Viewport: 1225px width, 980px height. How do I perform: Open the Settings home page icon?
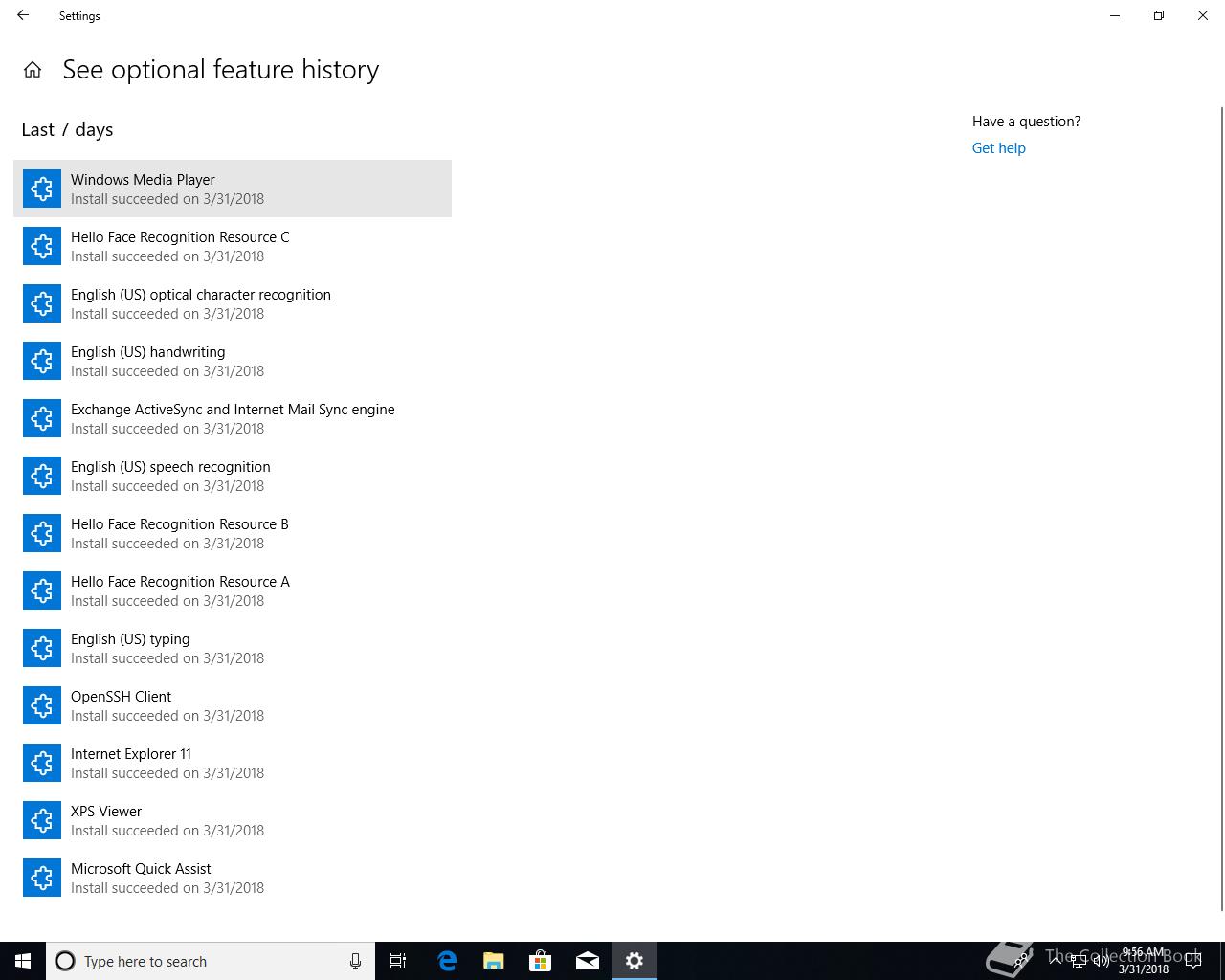click(33, 70)
